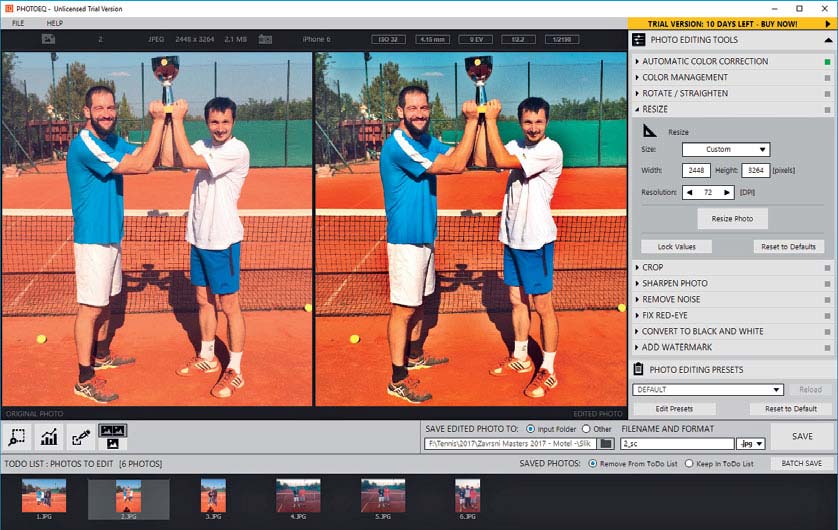Choose Remove From ToDo List option
The width and height of the screenshot is (838, 530).
[x=592, y=463]
